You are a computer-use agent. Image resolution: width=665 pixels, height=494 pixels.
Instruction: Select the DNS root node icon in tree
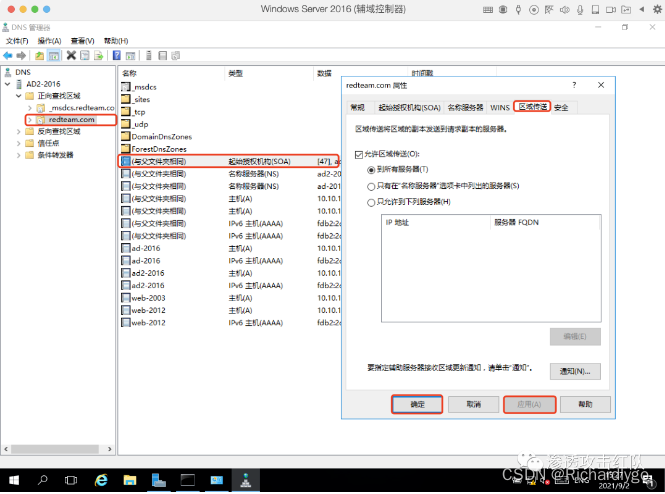(x=8, y=72)
